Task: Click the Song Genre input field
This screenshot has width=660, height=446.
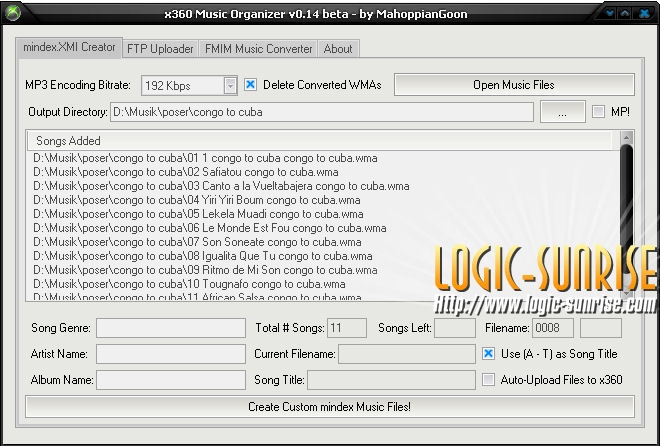Action: 171,328
